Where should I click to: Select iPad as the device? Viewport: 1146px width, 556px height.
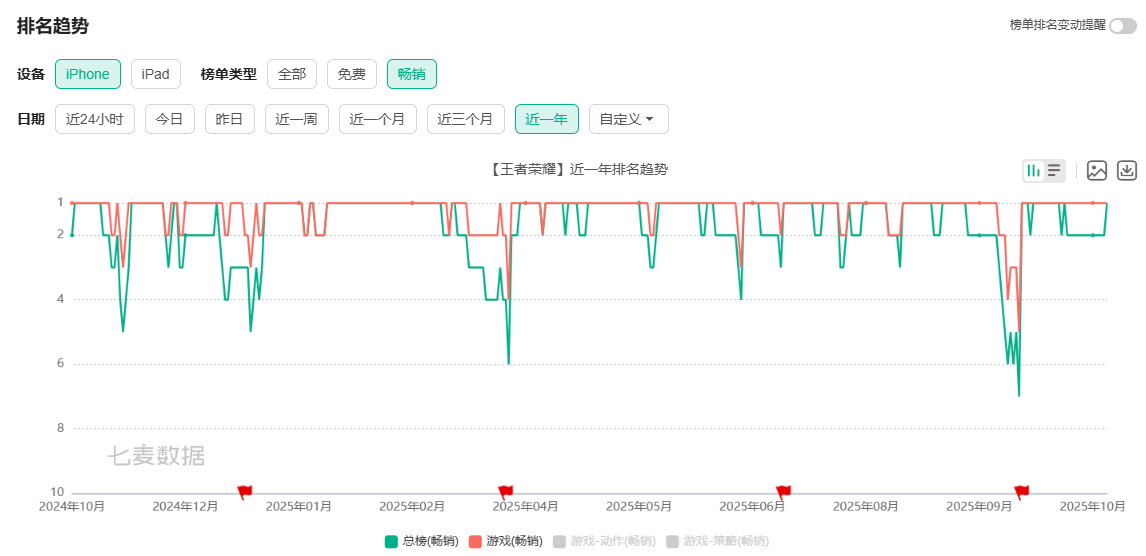tap(155, 74)
